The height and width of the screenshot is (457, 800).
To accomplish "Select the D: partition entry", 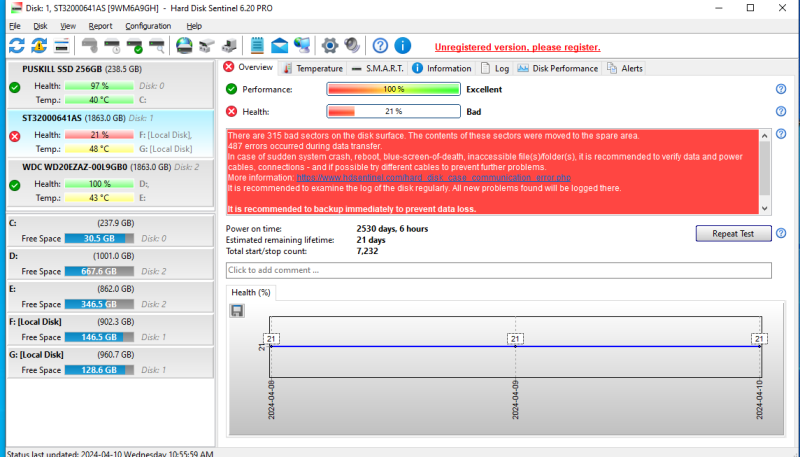I will coord(110,264).
